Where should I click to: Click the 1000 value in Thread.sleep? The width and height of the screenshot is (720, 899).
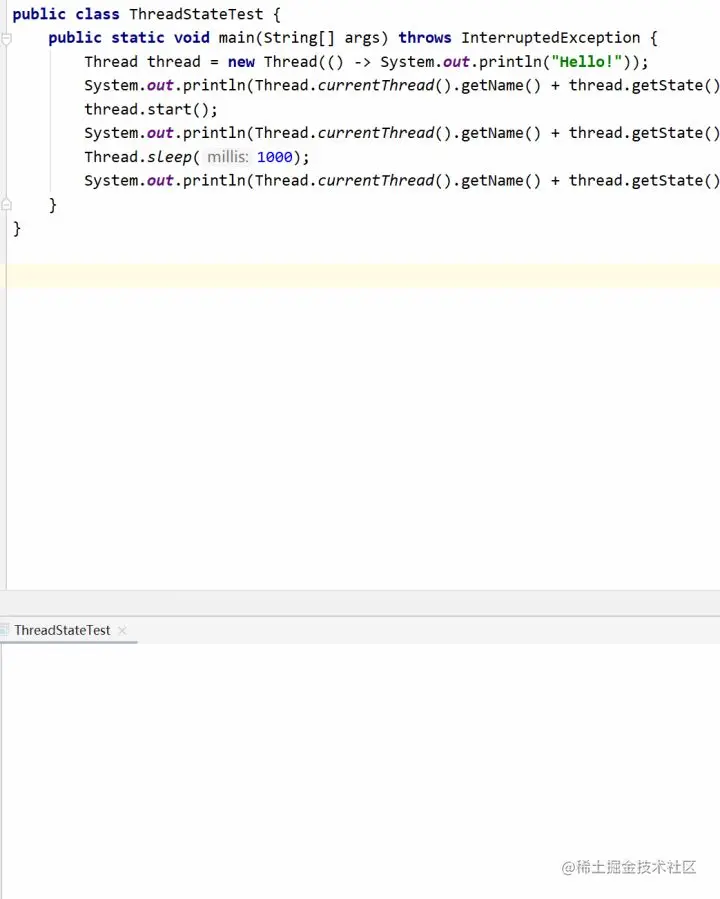point(275,157)
